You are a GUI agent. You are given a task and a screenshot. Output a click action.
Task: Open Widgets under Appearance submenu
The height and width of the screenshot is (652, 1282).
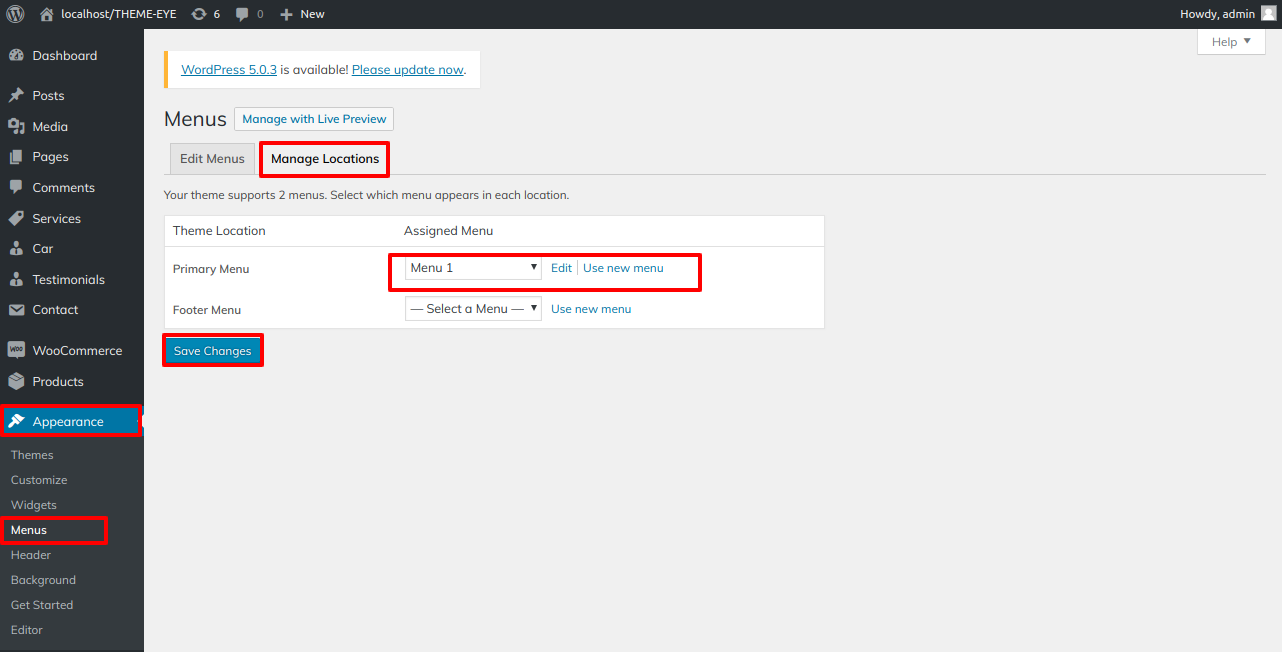pos(34,505)
